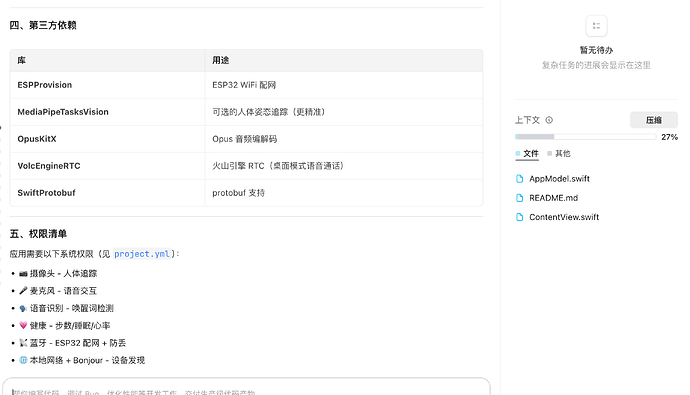Click the microphone emoji before 麦克风

pos(23,291)
